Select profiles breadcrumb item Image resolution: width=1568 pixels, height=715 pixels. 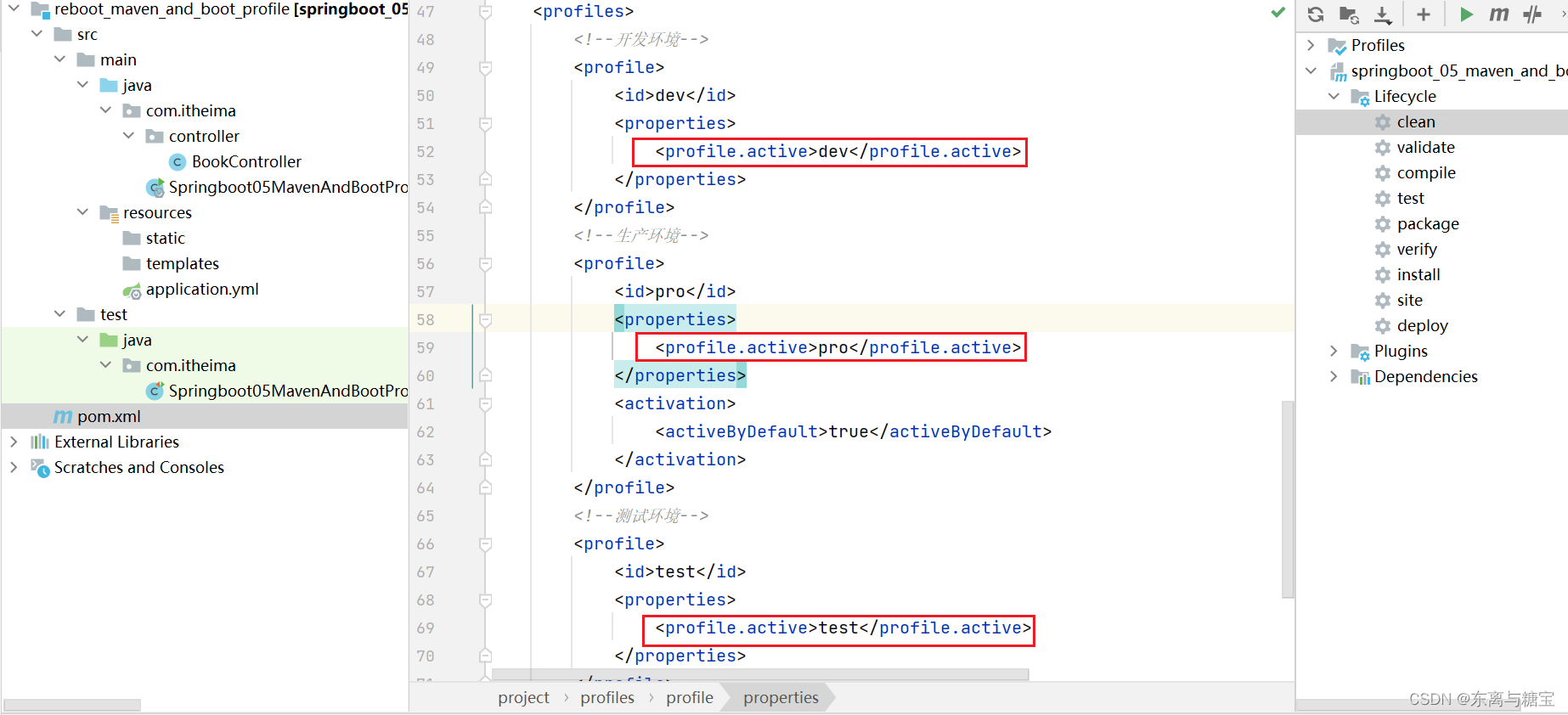[607, 697]
